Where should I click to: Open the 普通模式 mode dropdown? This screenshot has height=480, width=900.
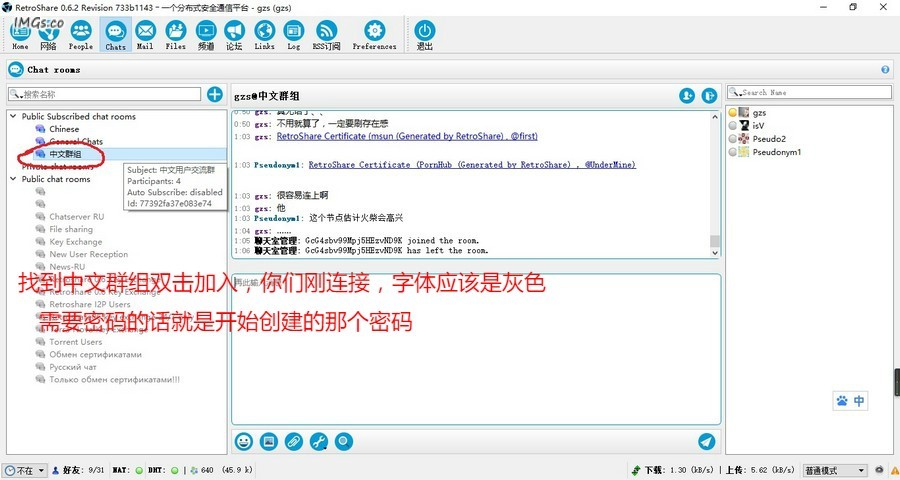coord(835,470)
